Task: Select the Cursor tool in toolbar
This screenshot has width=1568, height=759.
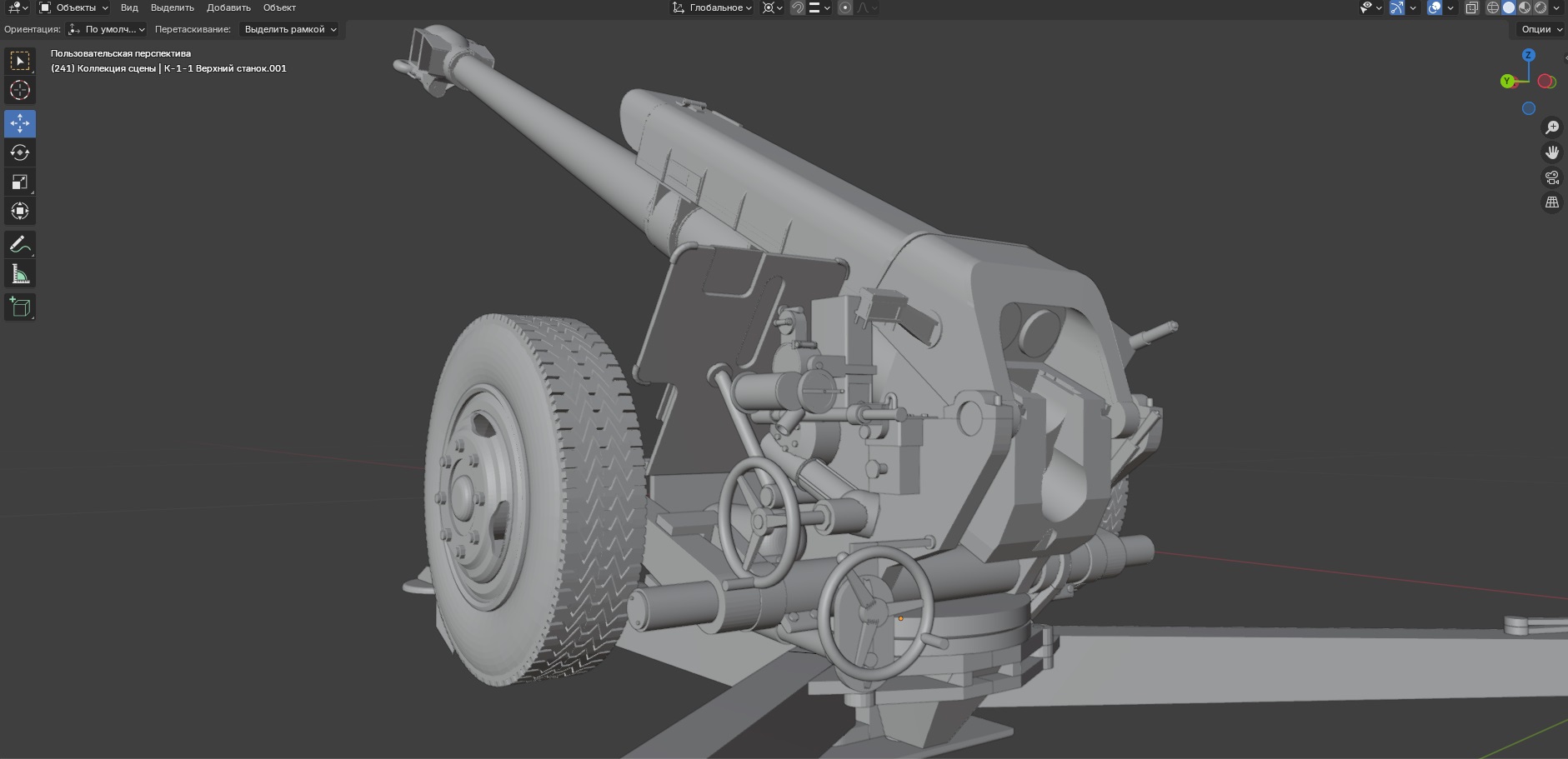Action: click(20, 90)
